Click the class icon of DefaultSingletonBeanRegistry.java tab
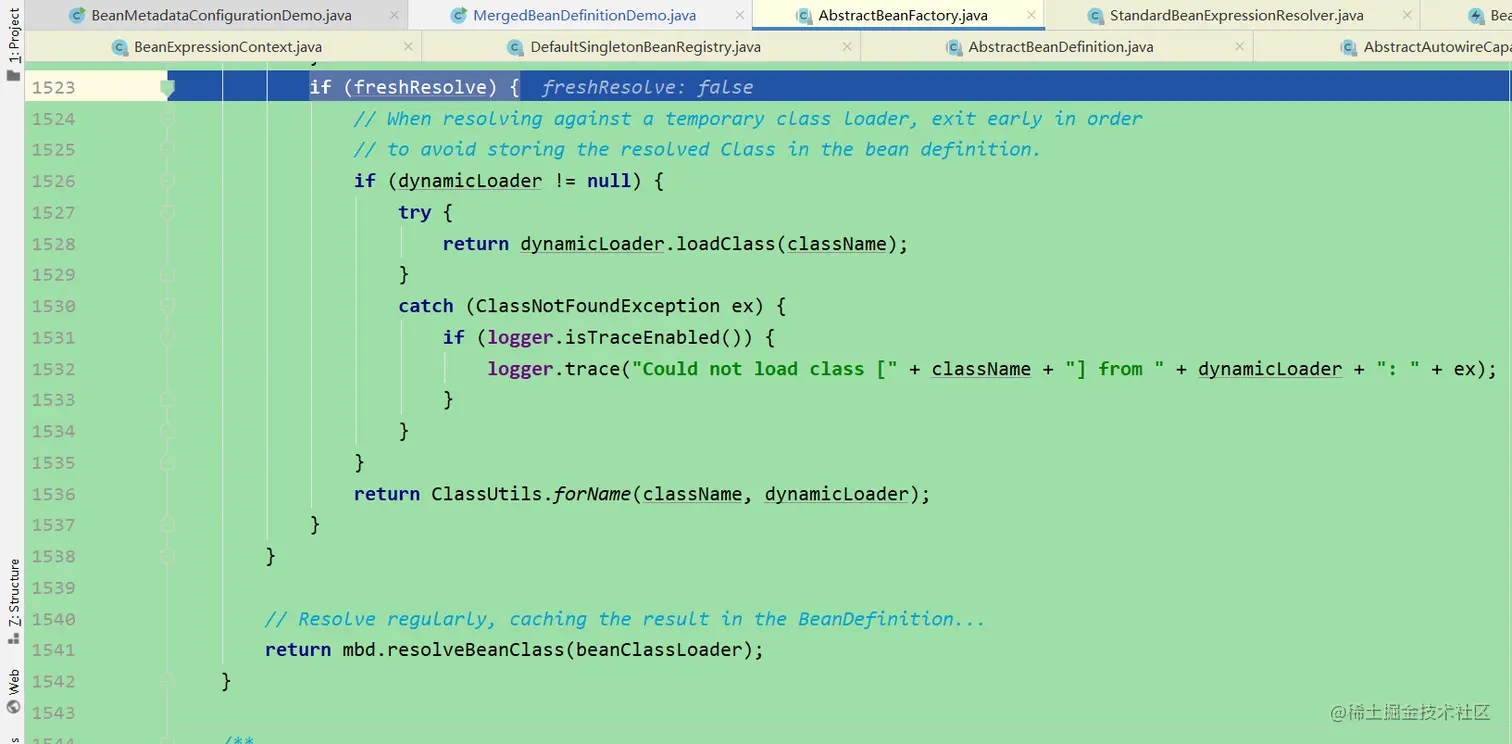Screen dimensions: 1512x744 [516, 47]
